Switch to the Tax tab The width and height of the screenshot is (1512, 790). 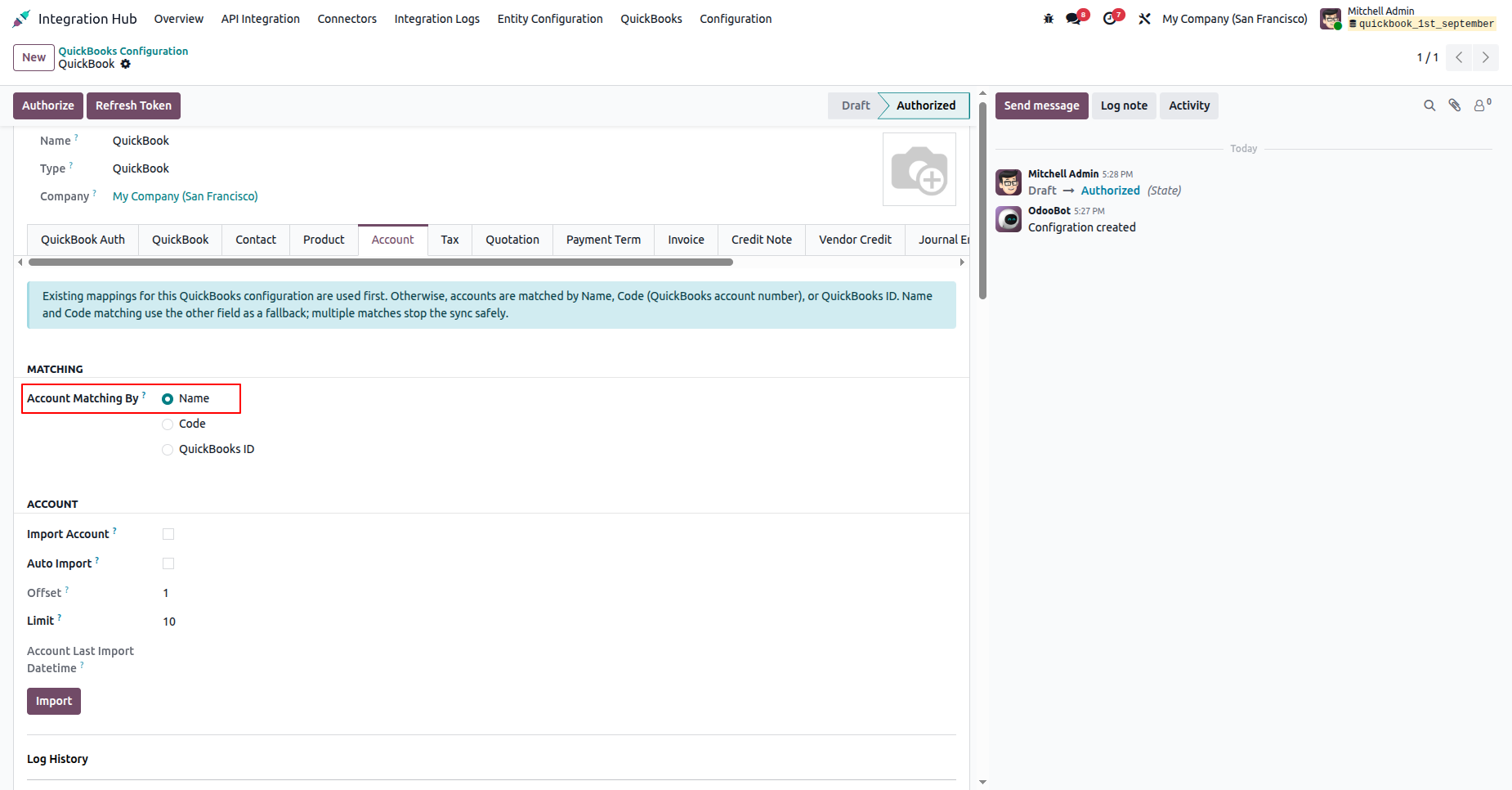pos(450,240)
